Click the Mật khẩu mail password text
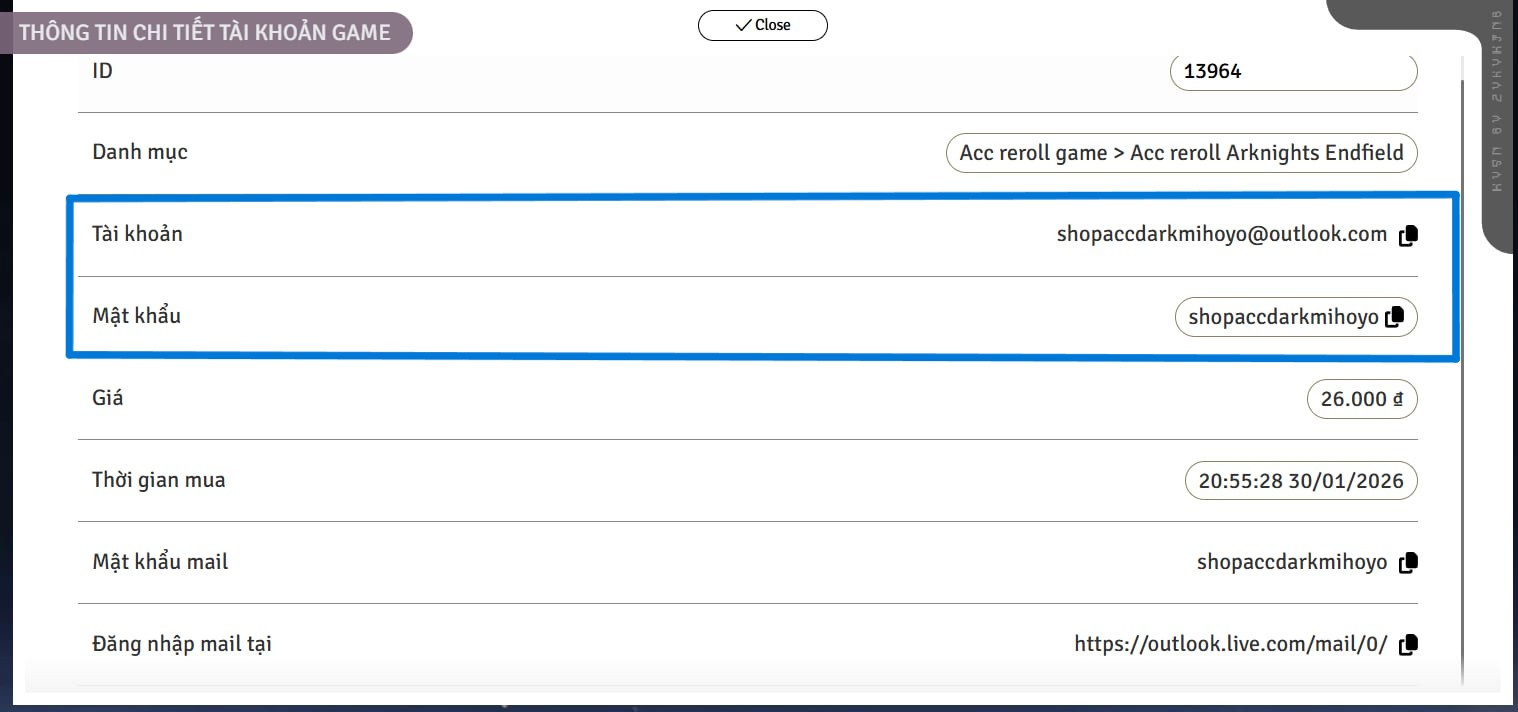1518x712 pixels. tap(1291, 563)
